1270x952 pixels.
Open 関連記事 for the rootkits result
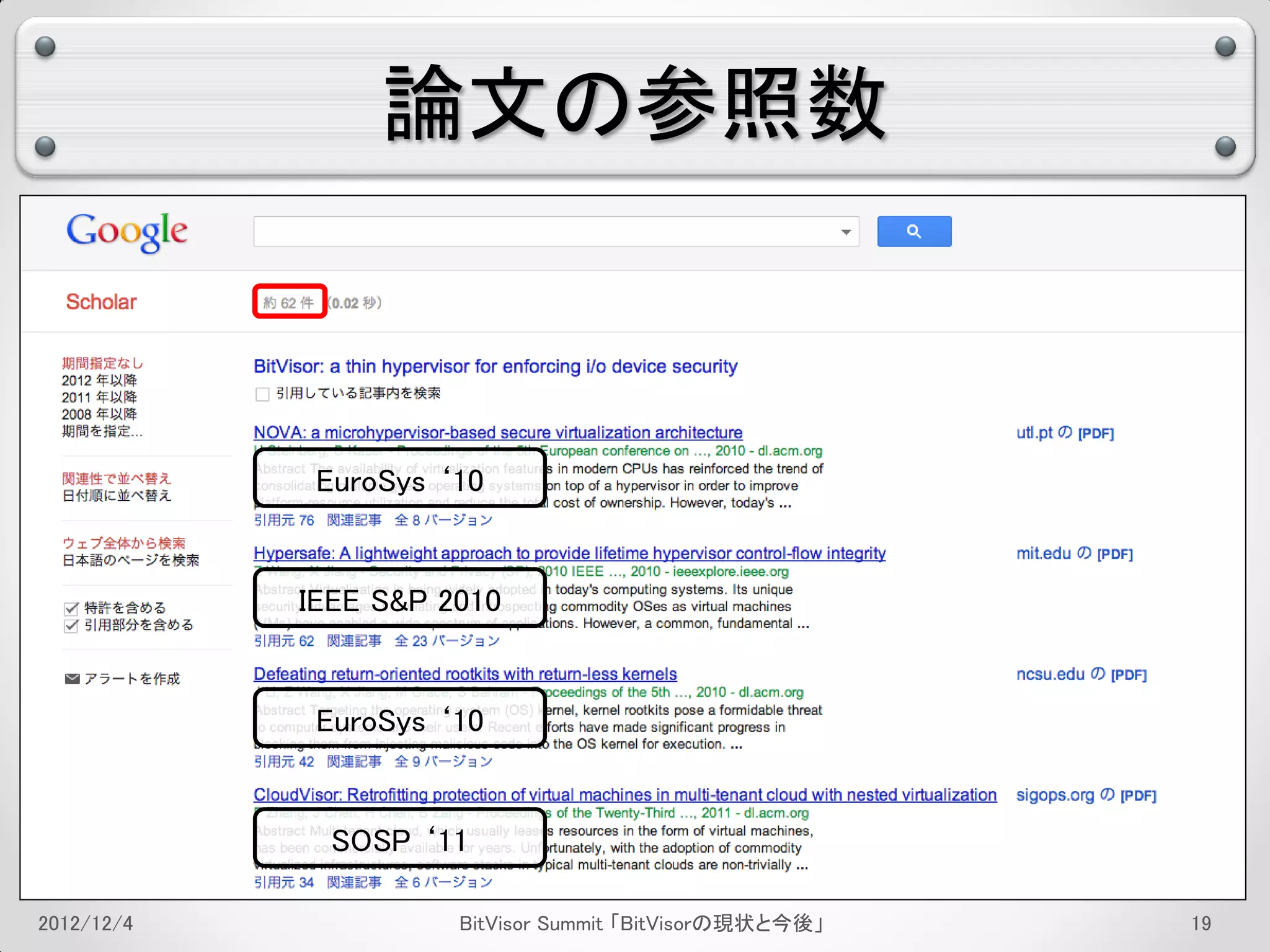click(354, 762)
